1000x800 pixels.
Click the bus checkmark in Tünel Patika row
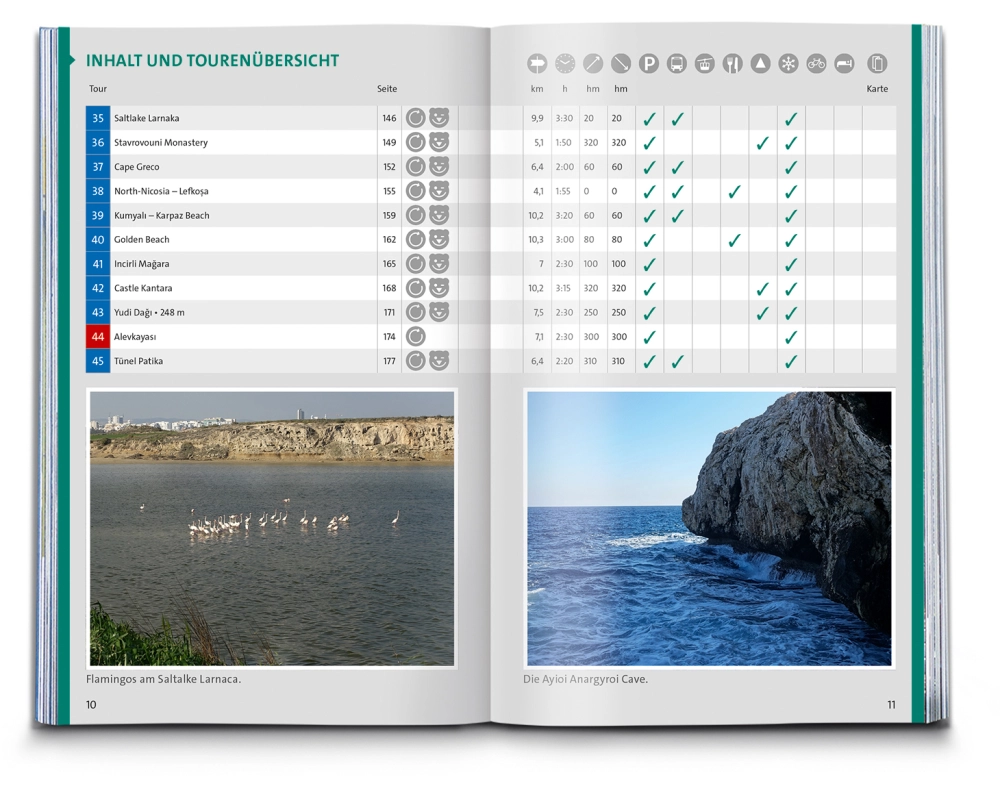click(x=677, y=362)
